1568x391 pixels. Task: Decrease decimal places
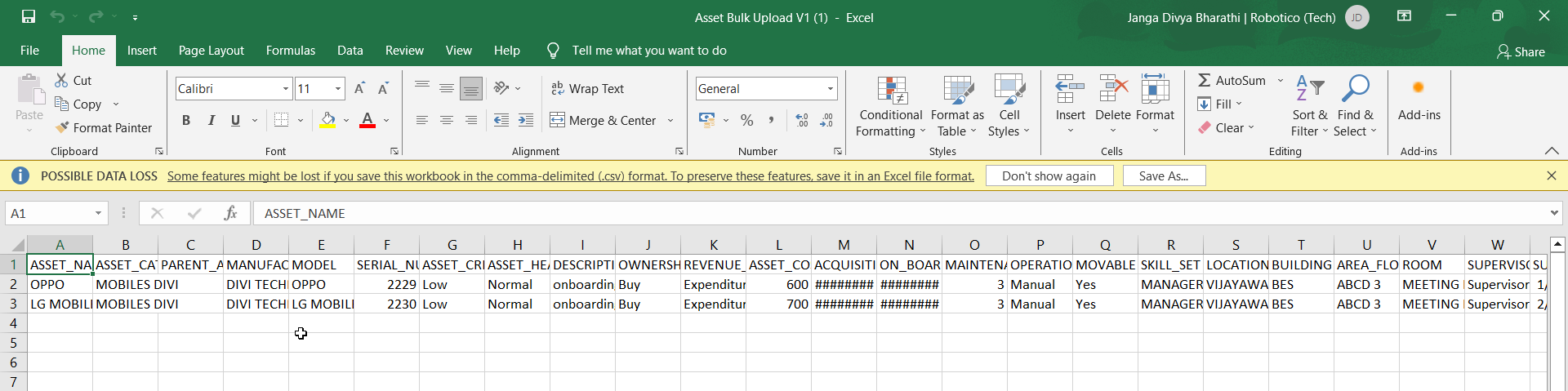(826, 120)
